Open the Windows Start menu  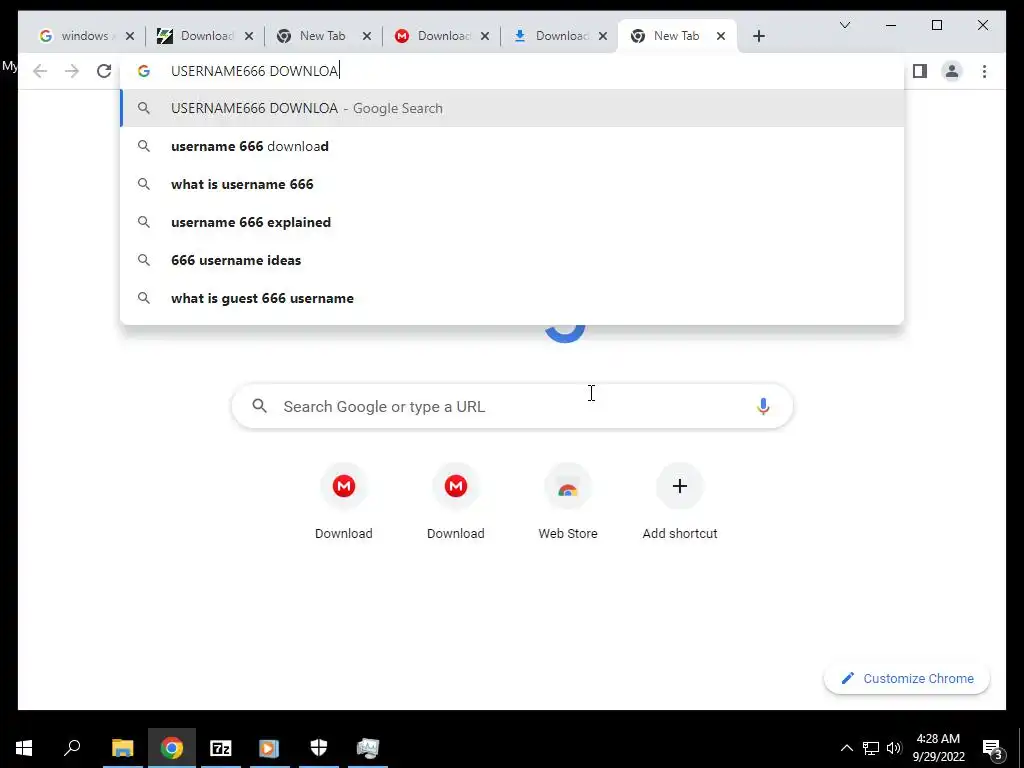coord(24,748)
